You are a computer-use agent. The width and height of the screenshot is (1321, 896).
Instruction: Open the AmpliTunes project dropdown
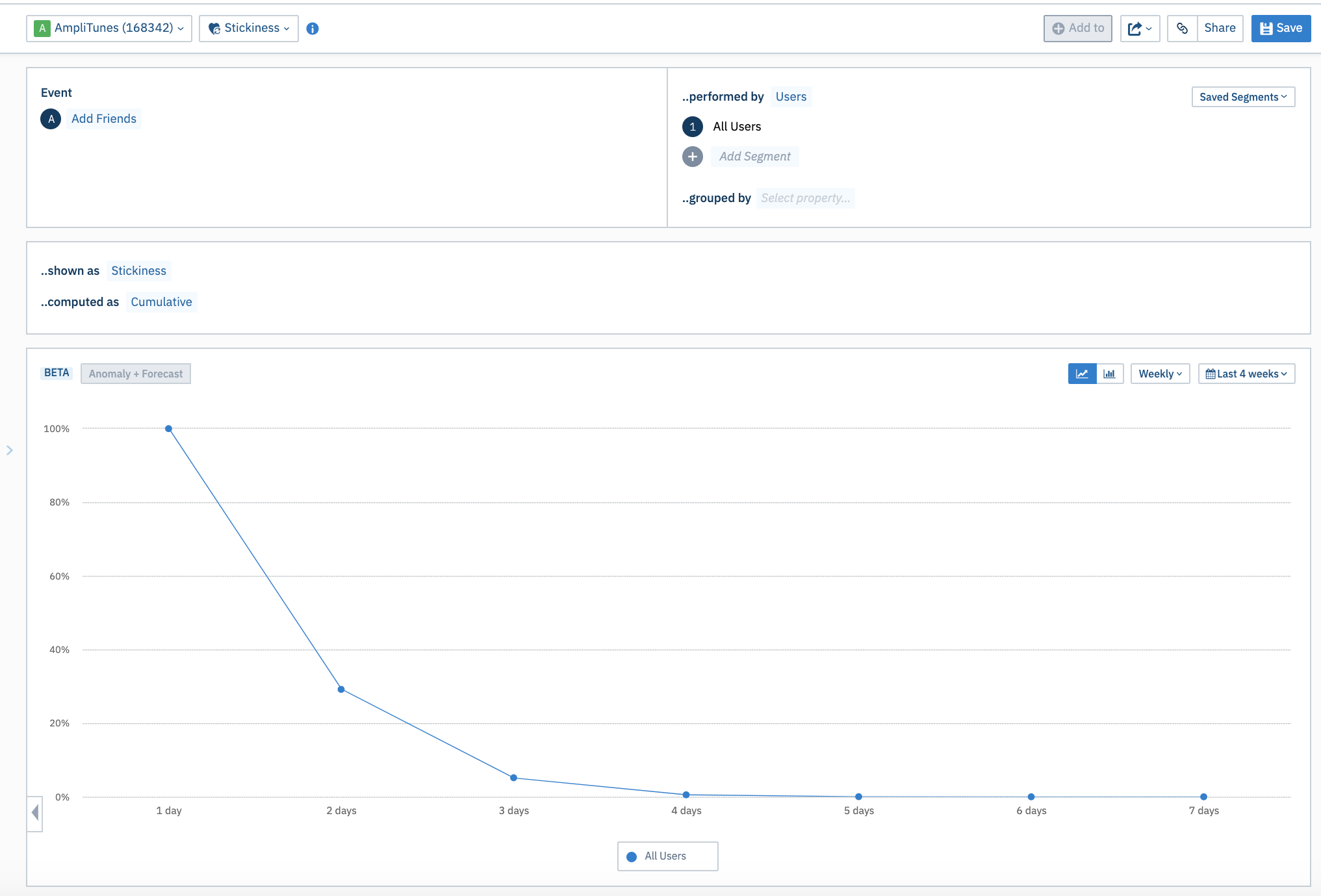point(109,29)
